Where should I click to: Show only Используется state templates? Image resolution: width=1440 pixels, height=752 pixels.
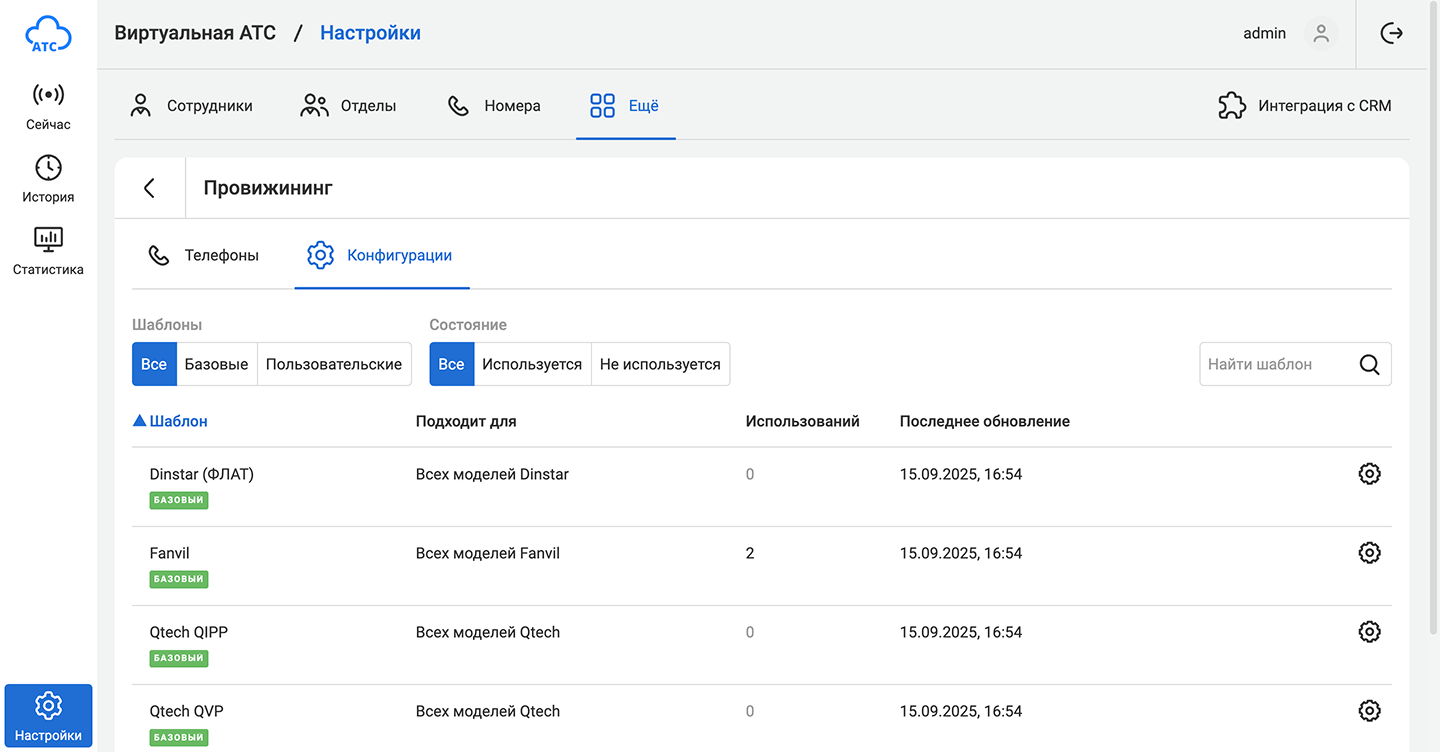point(531,365)
